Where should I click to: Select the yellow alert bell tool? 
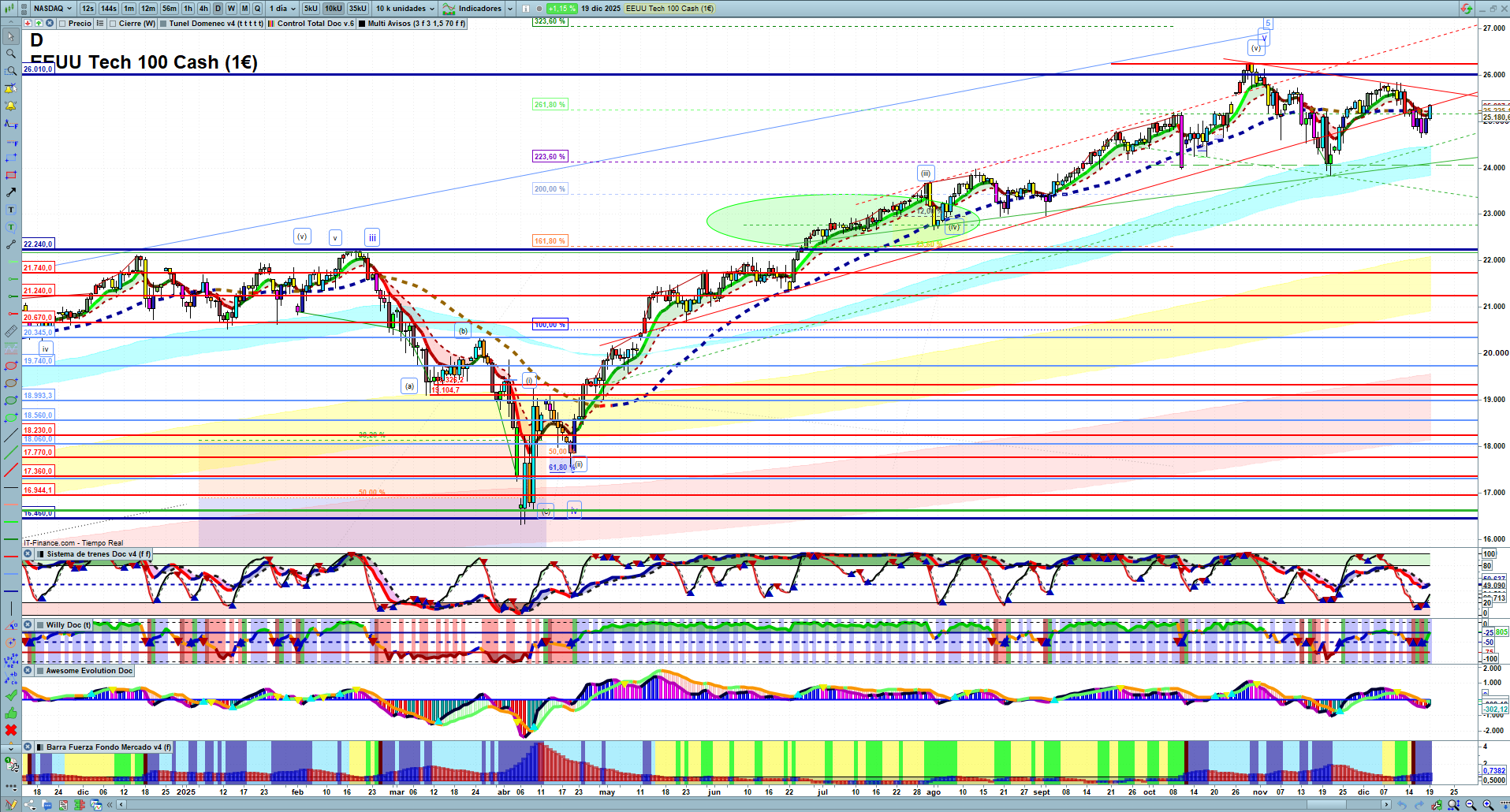[11, 106]
